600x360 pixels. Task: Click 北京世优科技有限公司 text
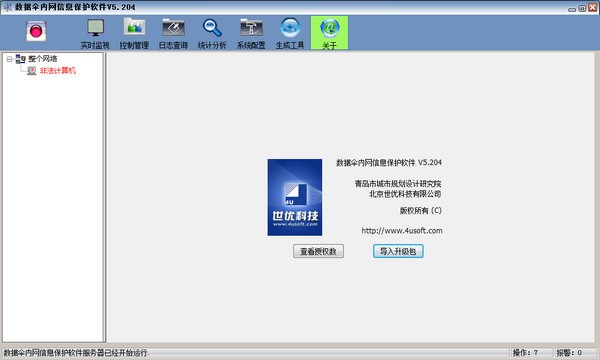point(405,194)
